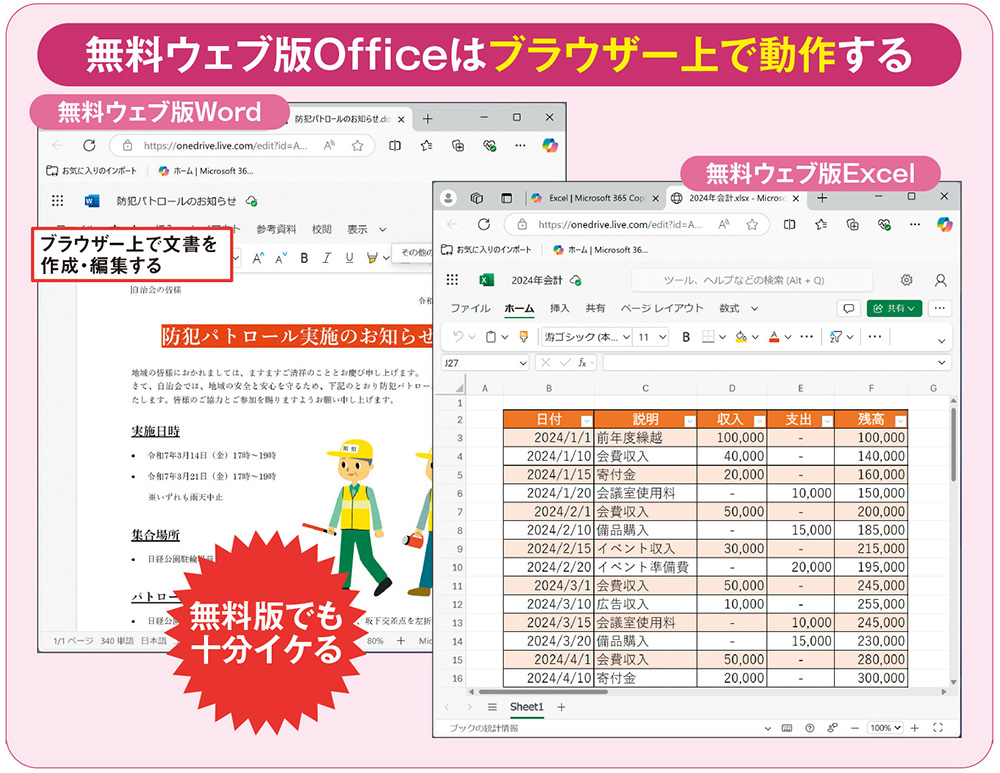Open the 挿入 tab in Excel

tap(559, 308)
